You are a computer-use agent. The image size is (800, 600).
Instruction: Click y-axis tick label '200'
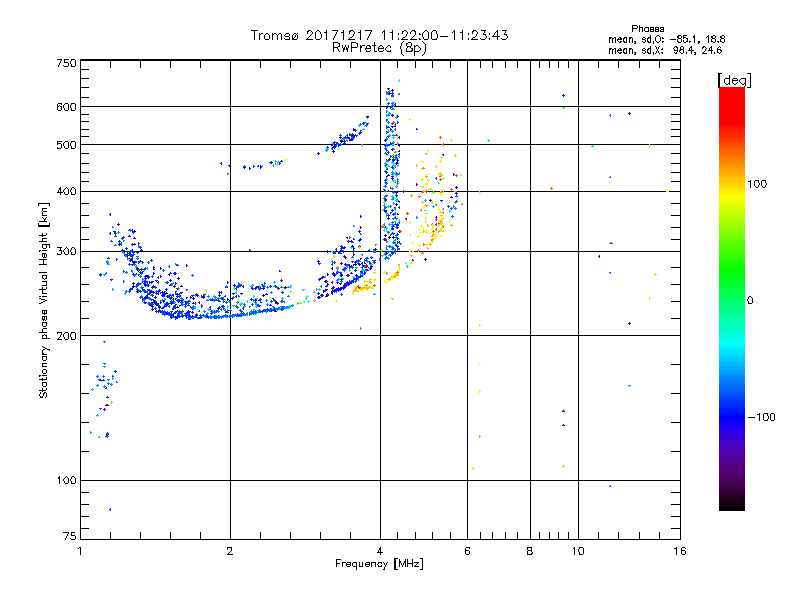66,336
